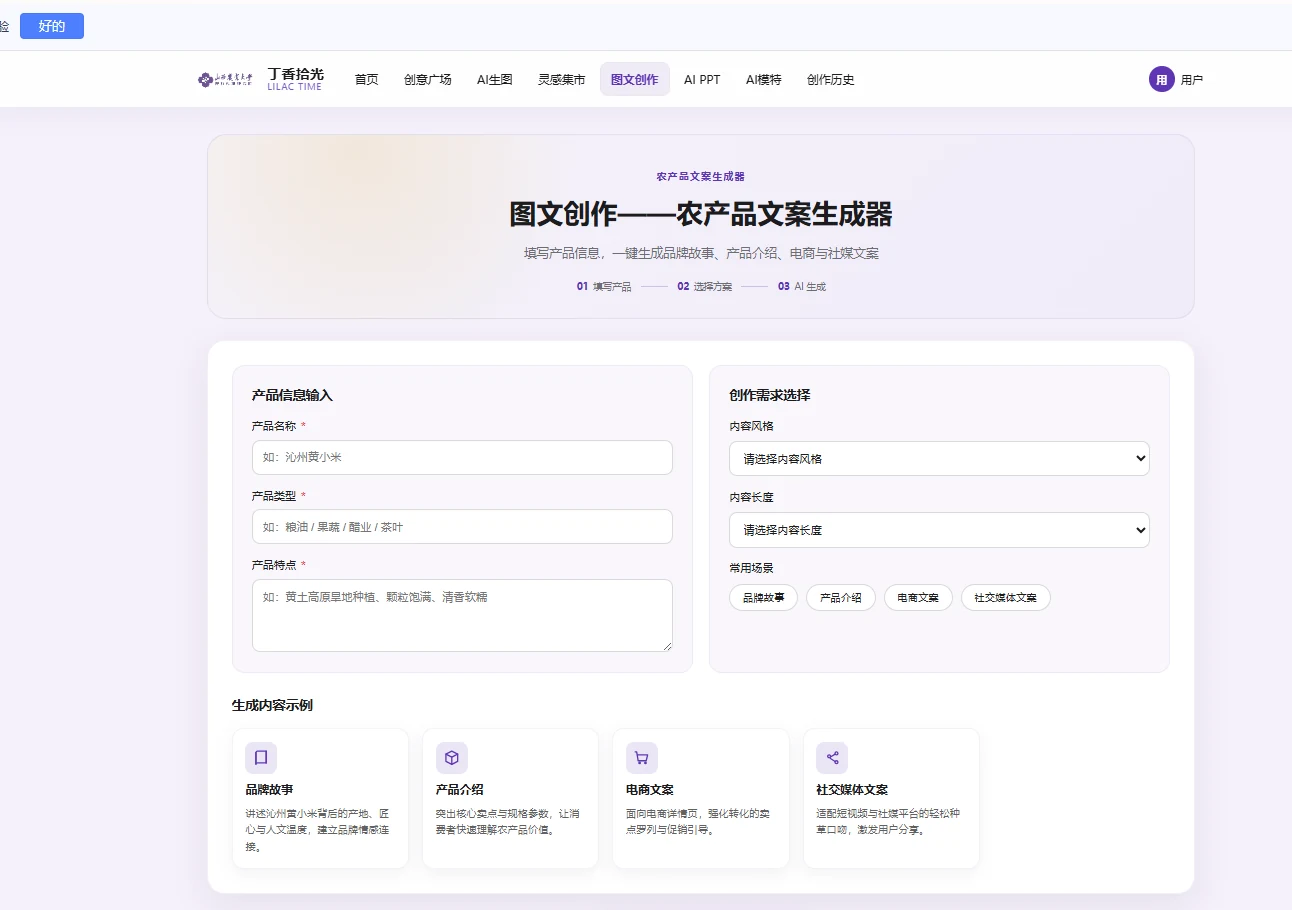Focus the 产品类型 input field
The height and width of the screenshot is (910, 1292).
click(x=462, y=527)
